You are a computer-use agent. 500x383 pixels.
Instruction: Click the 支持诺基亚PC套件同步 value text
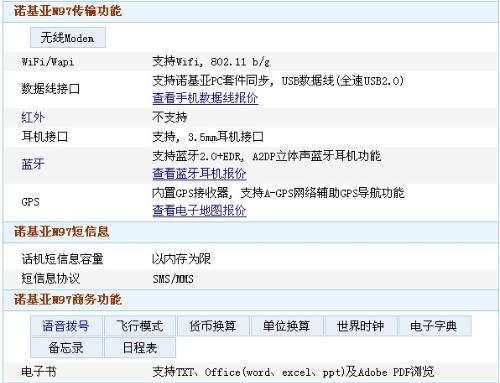[278, 81]
